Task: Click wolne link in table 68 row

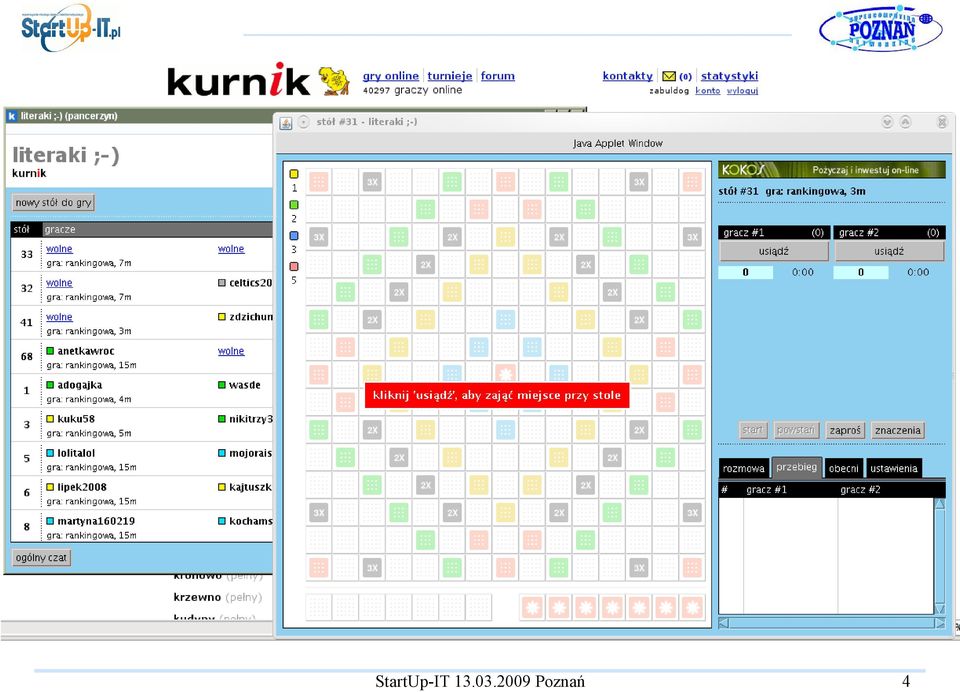Action: pos(231,351)
